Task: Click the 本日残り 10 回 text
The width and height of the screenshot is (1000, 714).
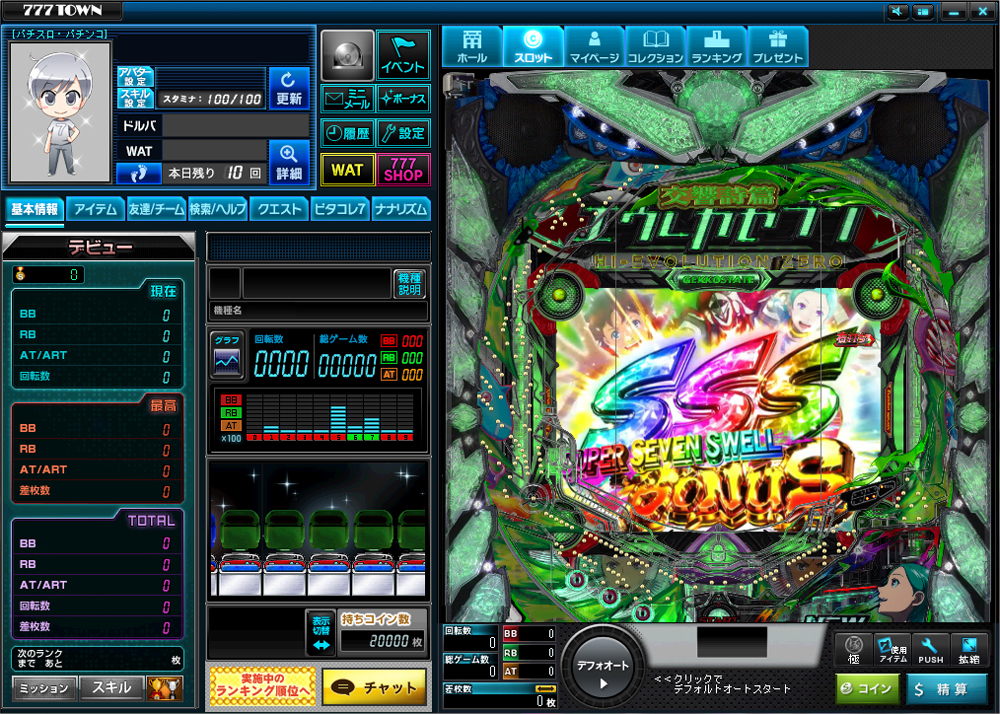Action: pos(214,173)
